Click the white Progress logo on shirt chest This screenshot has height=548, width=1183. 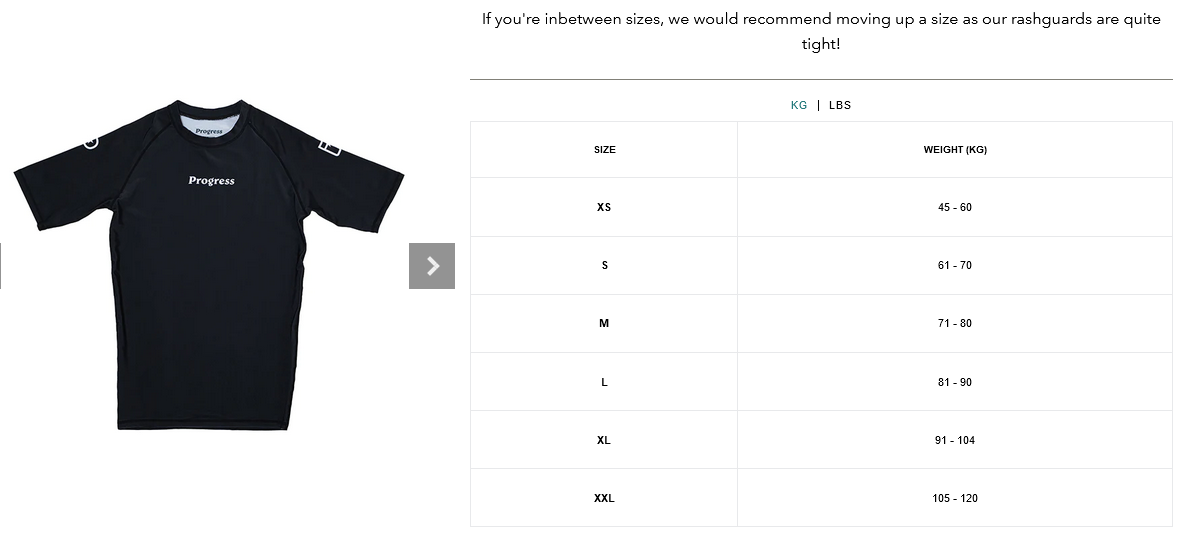[x=211, y=181]
